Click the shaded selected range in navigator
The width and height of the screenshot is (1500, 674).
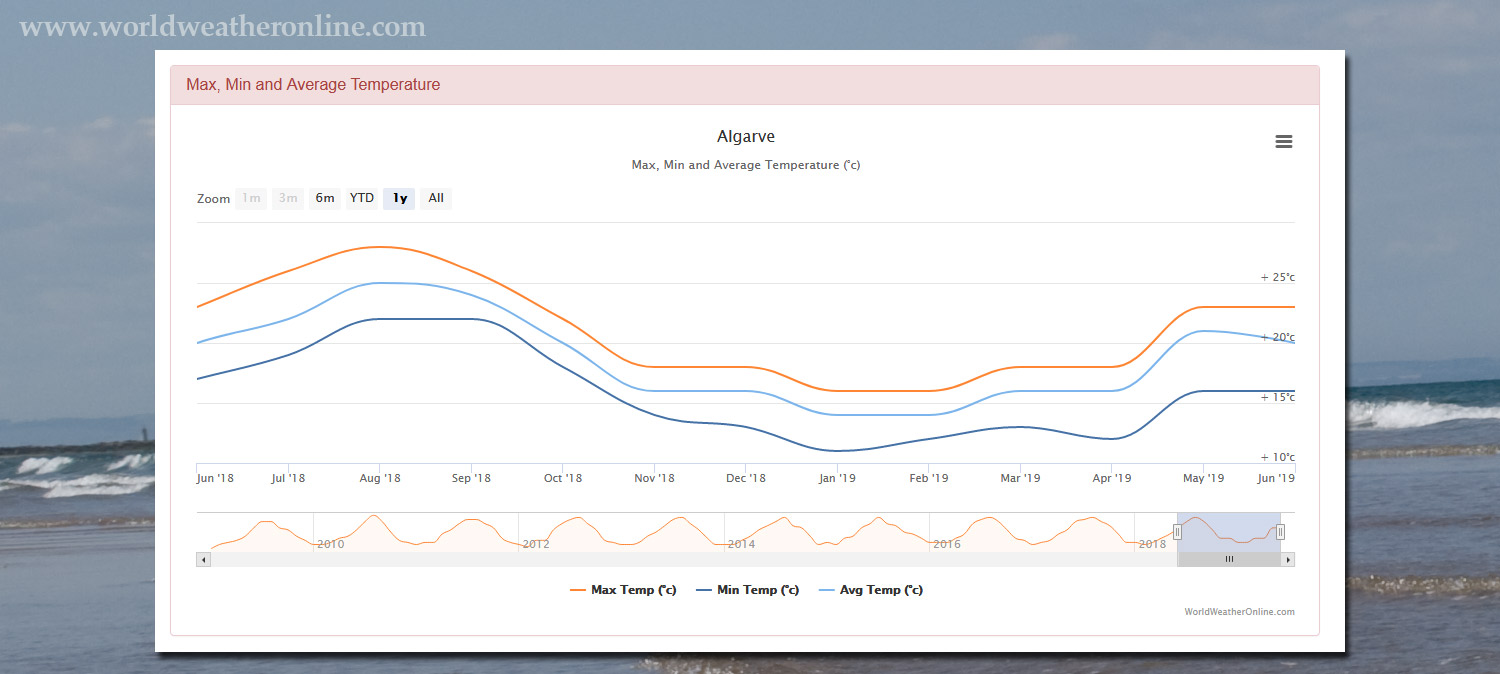1228,530
